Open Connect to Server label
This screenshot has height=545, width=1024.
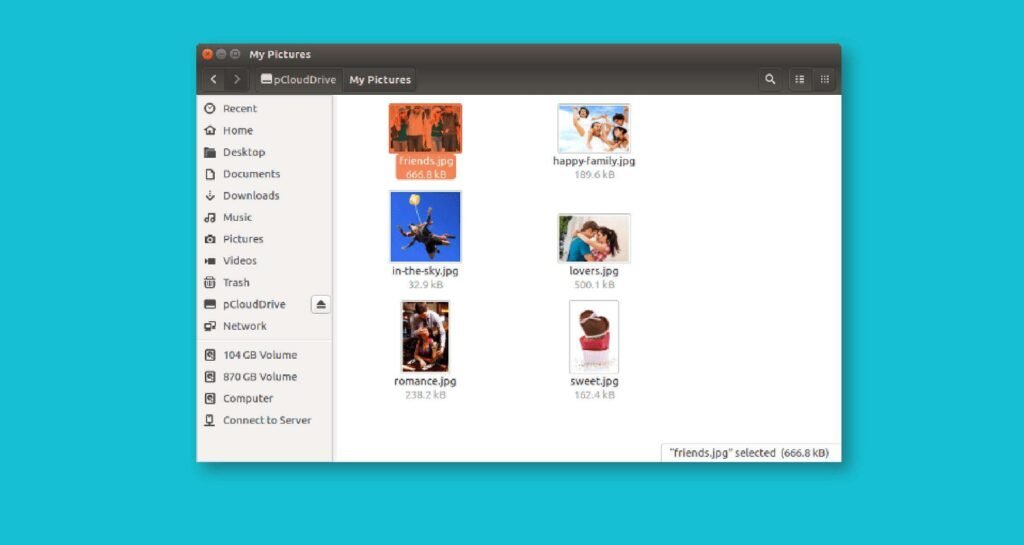pos(267,420)
